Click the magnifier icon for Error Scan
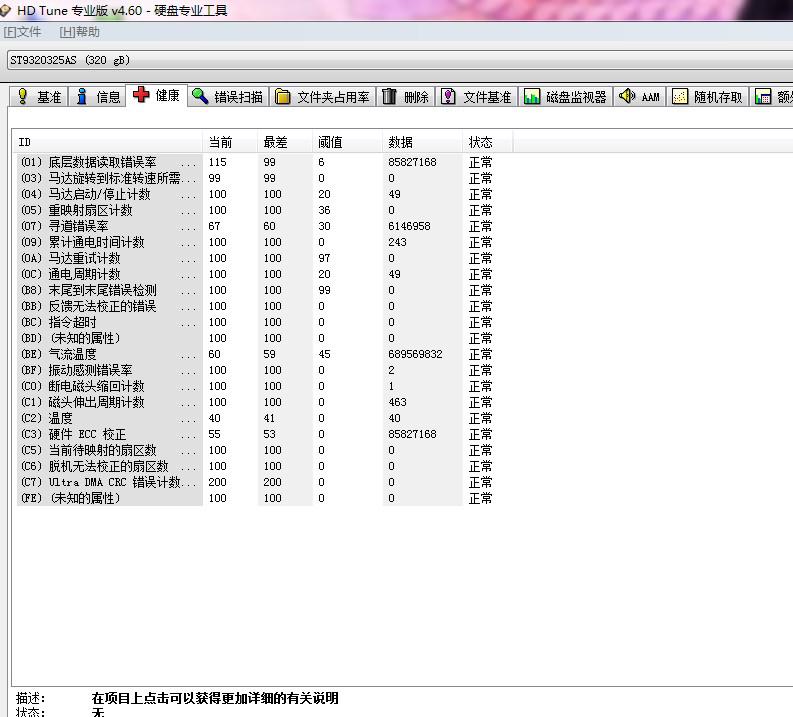This screenshot has width=793, height=717. click(x=200, y=96)
